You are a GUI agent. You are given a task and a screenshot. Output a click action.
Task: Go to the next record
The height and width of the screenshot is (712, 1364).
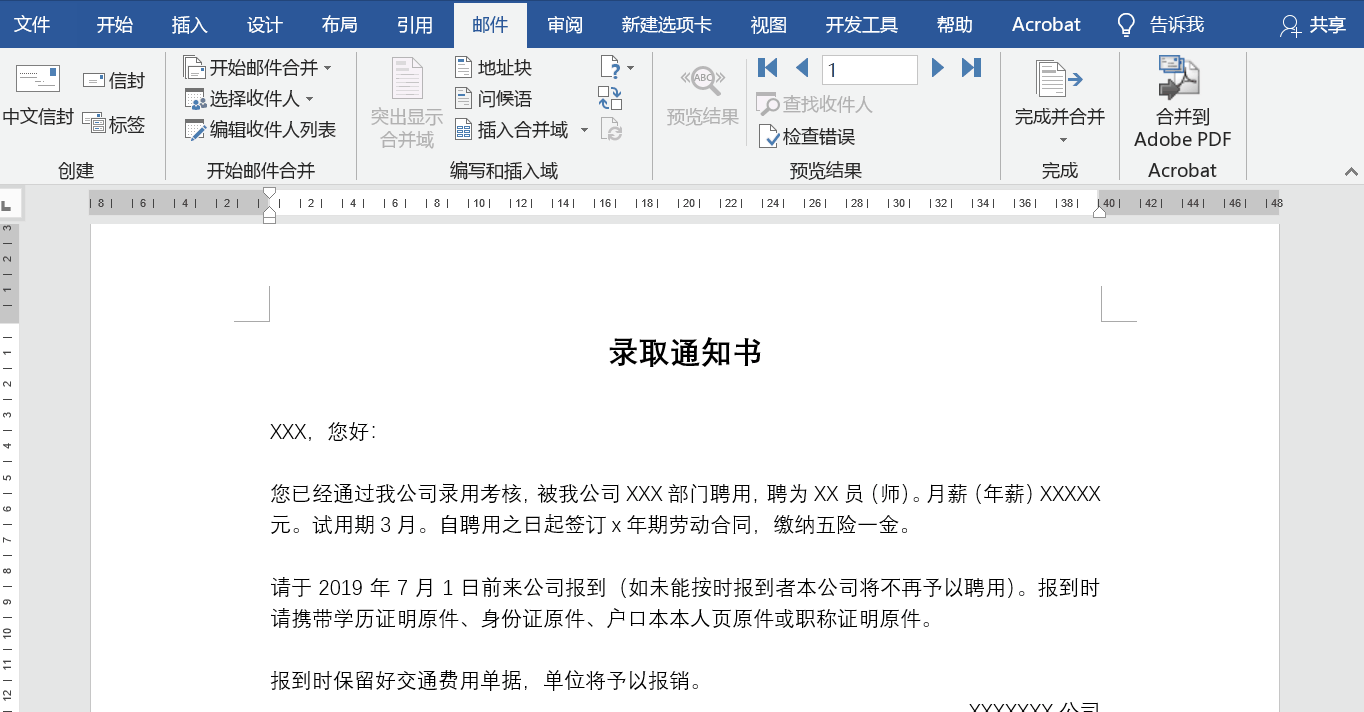[x=938, y=68]
